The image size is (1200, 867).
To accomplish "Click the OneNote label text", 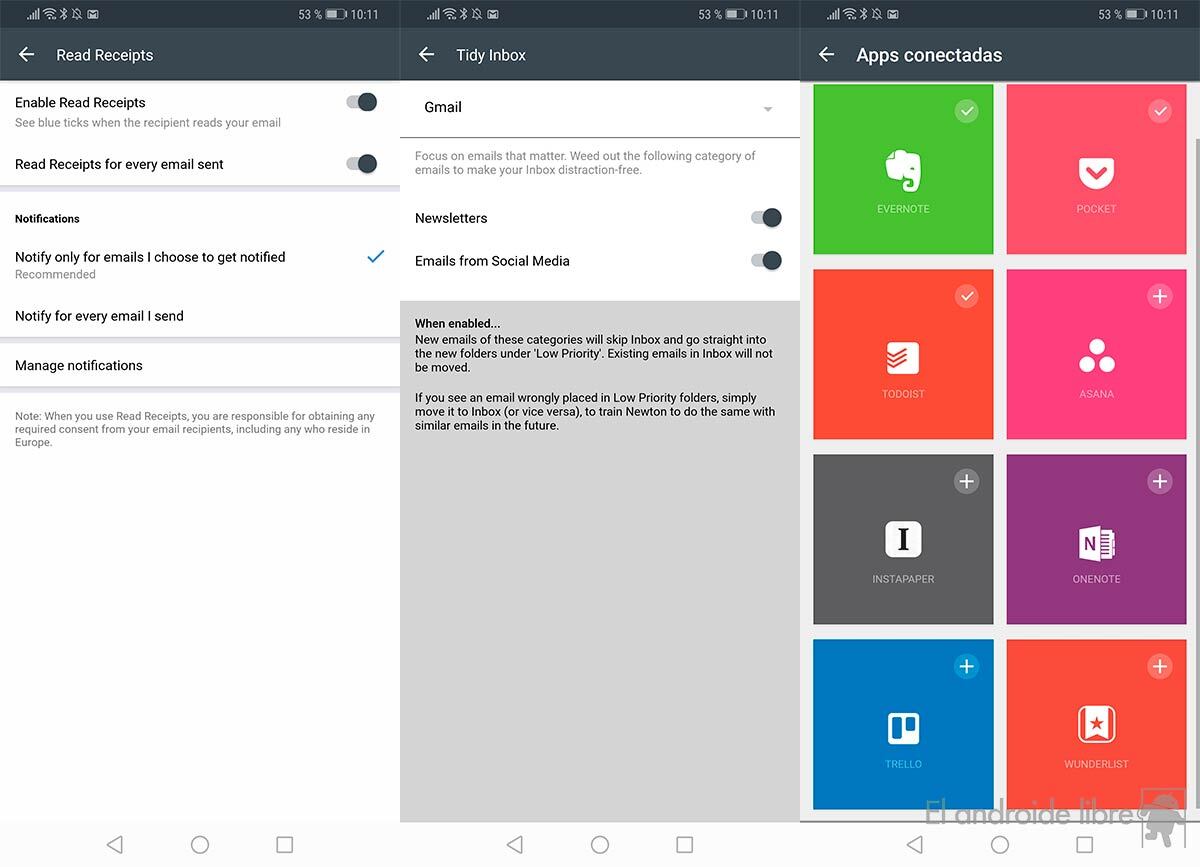I will pos(1096,579).
